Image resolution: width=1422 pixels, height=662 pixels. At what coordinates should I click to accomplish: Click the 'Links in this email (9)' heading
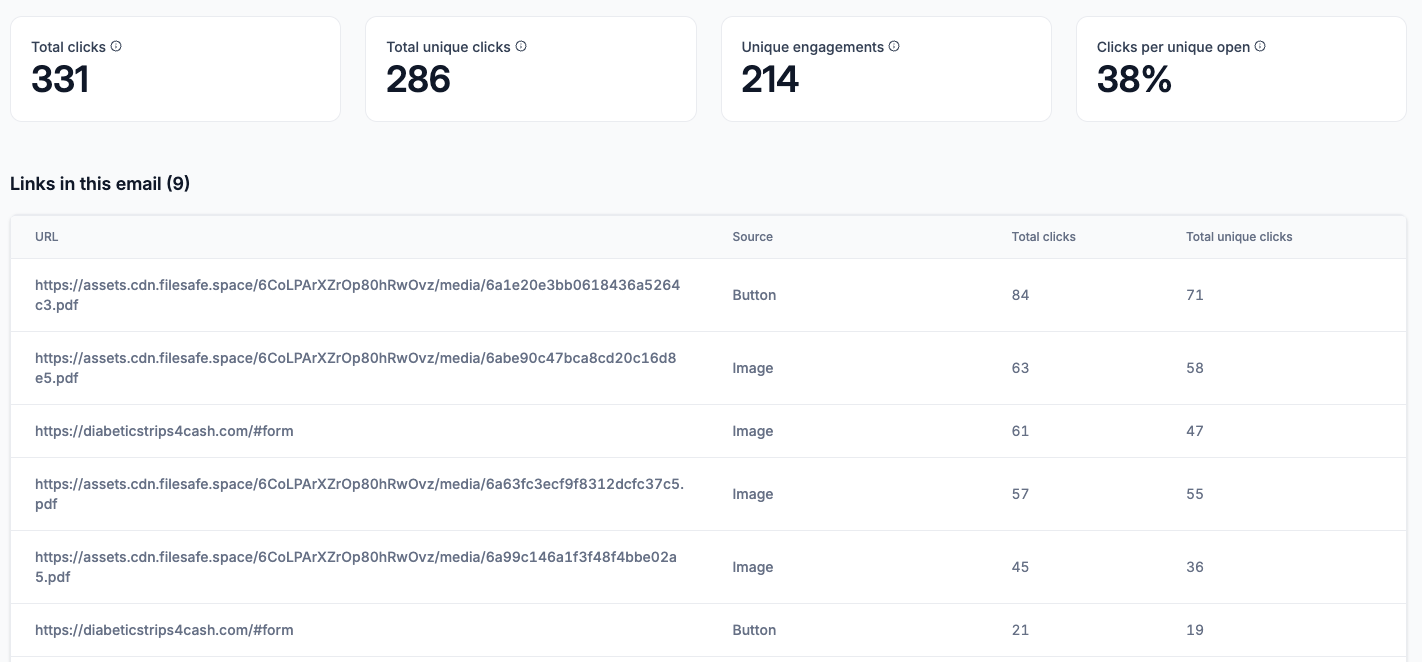click(x=100, y=183)
